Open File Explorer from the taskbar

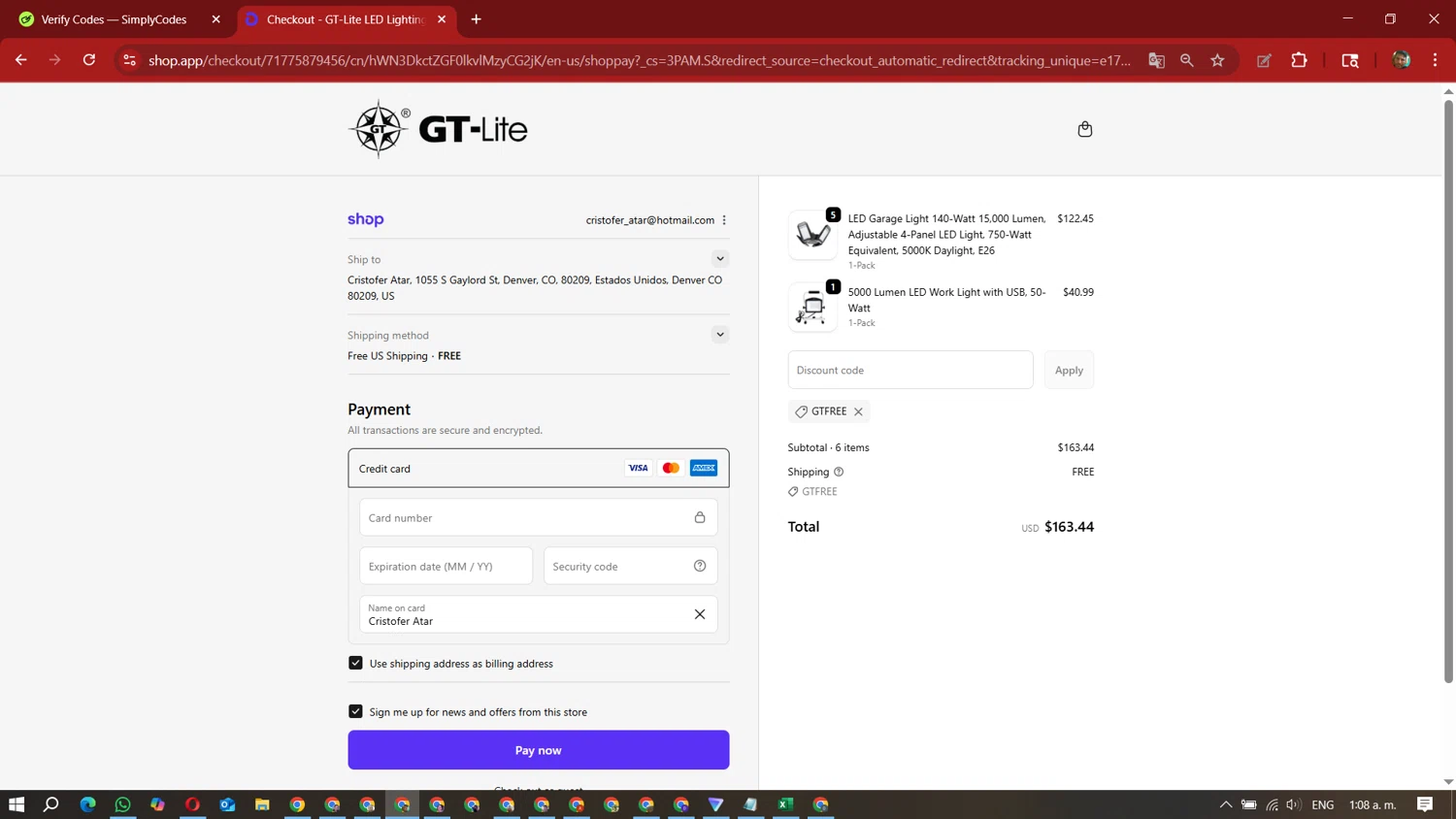tap(262, 804)
